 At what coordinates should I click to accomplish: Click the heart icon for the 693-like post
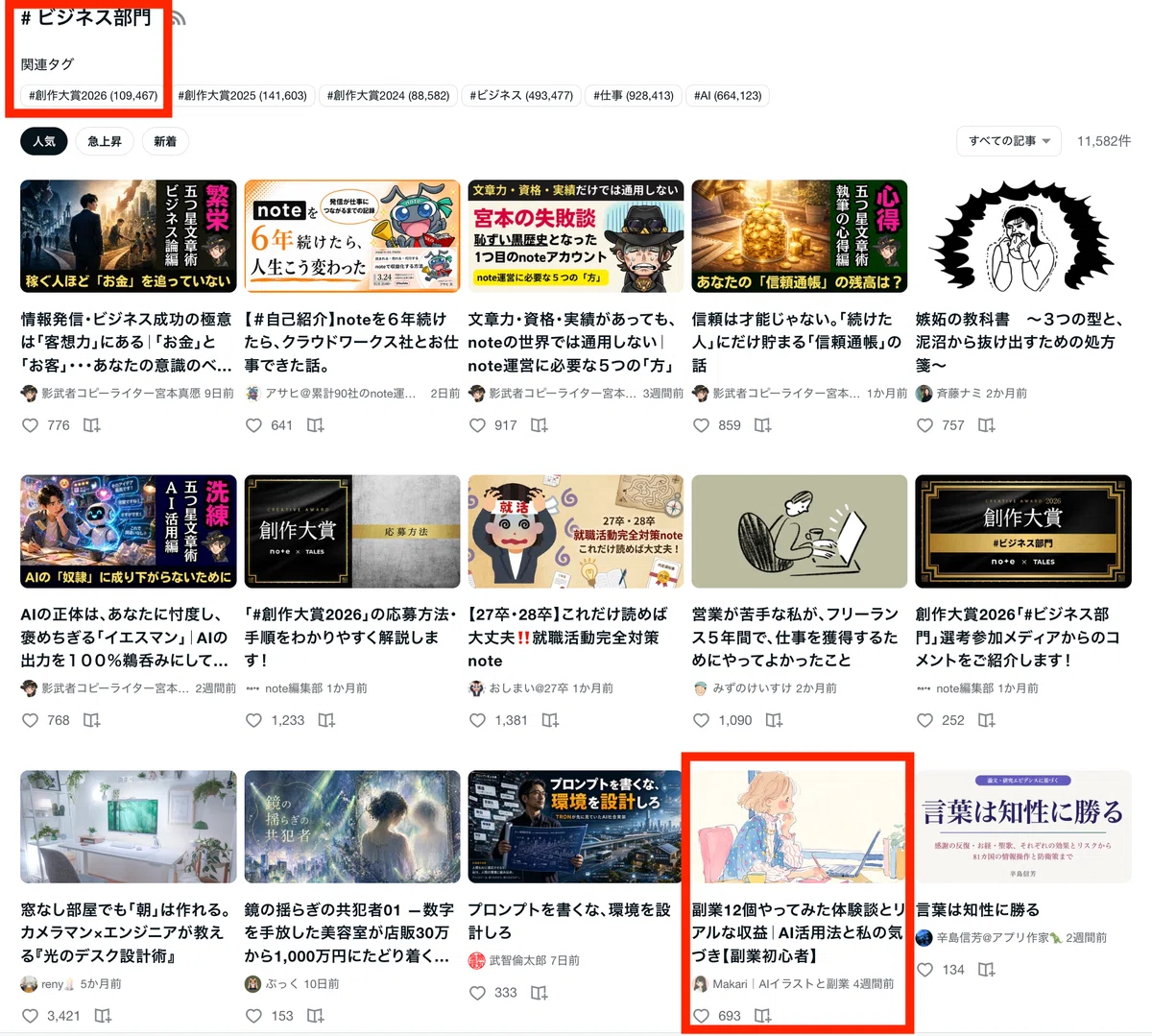pyautogui.click(x=701, y=1016)
